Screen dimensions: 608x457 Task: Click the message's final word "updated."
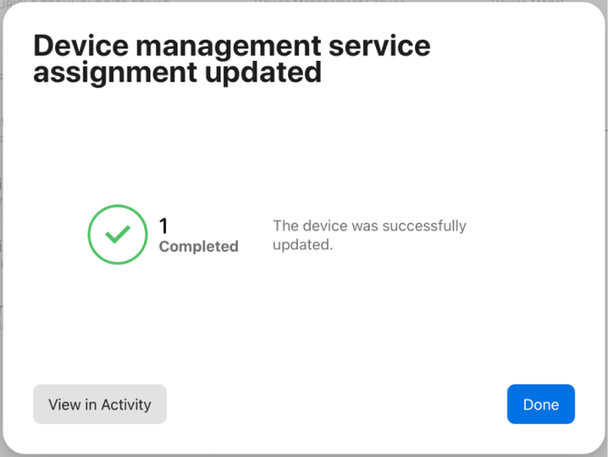coord(302,244)
